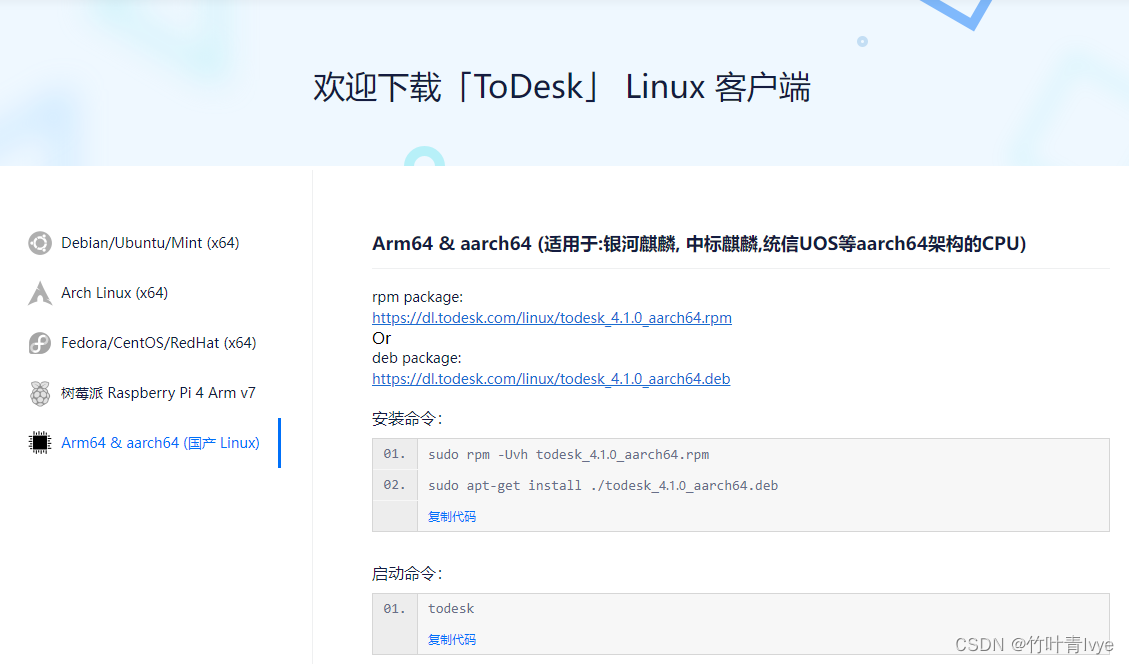1129x664 pixels.
Task: Click the Raspberry Pi berry icon
Action: 40,393
